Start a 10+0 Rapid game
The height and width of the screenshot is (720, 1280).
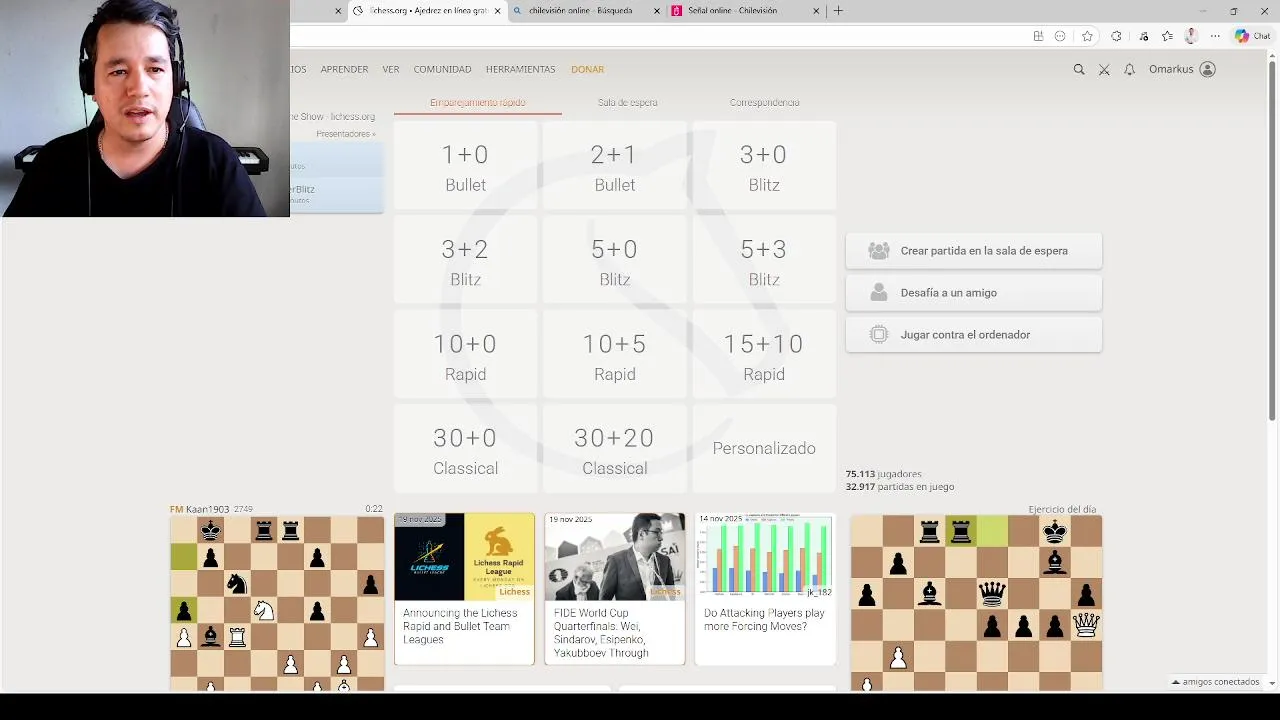point(465,356)
